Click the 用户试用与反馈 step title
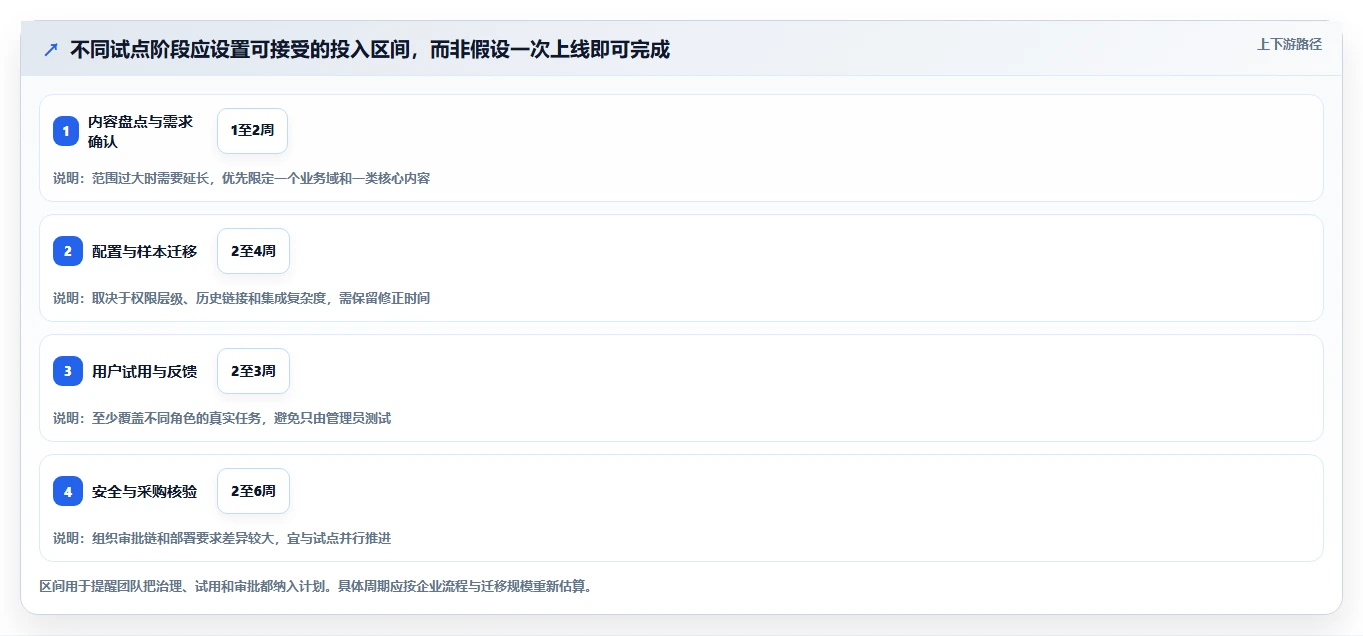The image size is (1363, 636). coord(144,371)
